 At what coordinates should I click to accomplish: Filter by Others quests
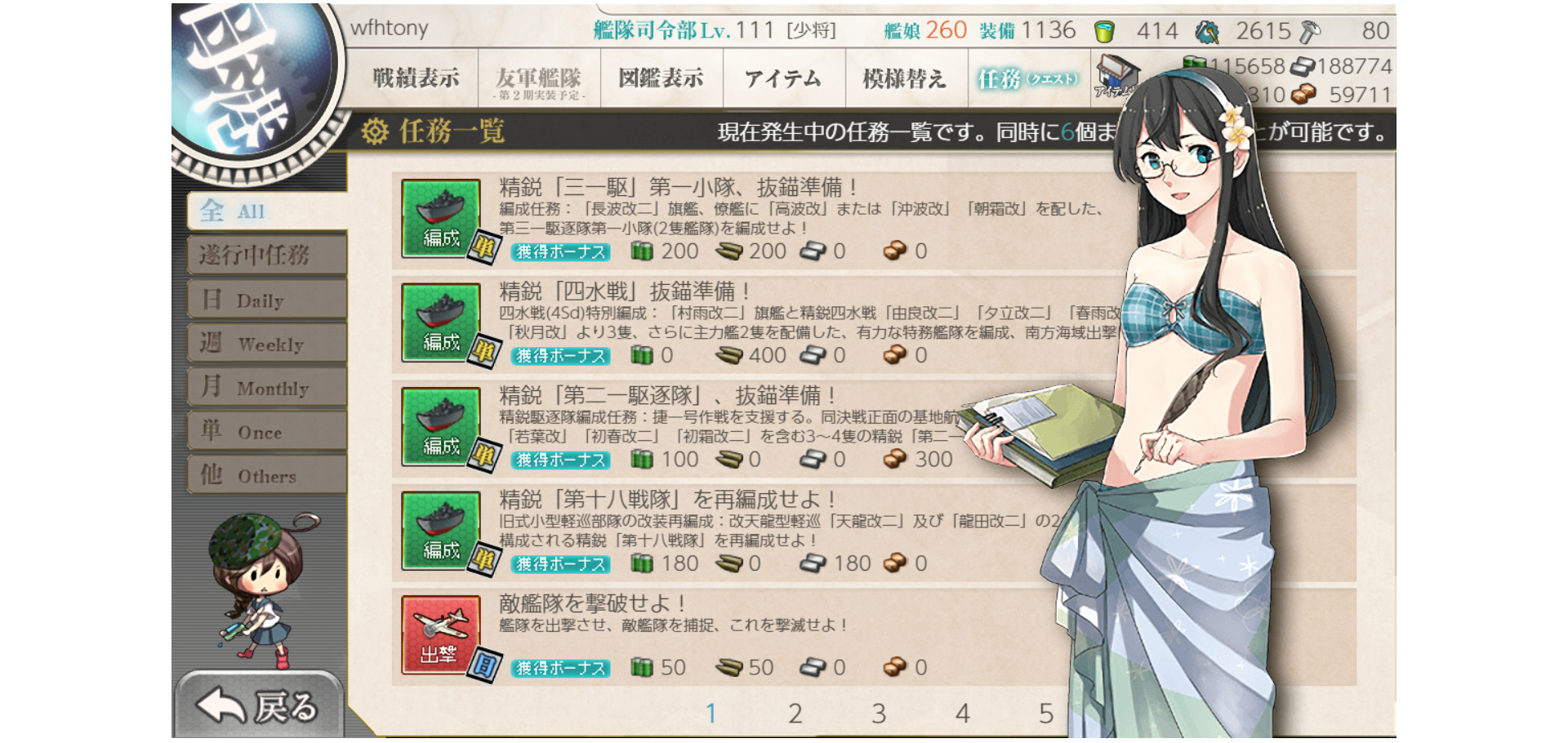(x=267, y=475)
